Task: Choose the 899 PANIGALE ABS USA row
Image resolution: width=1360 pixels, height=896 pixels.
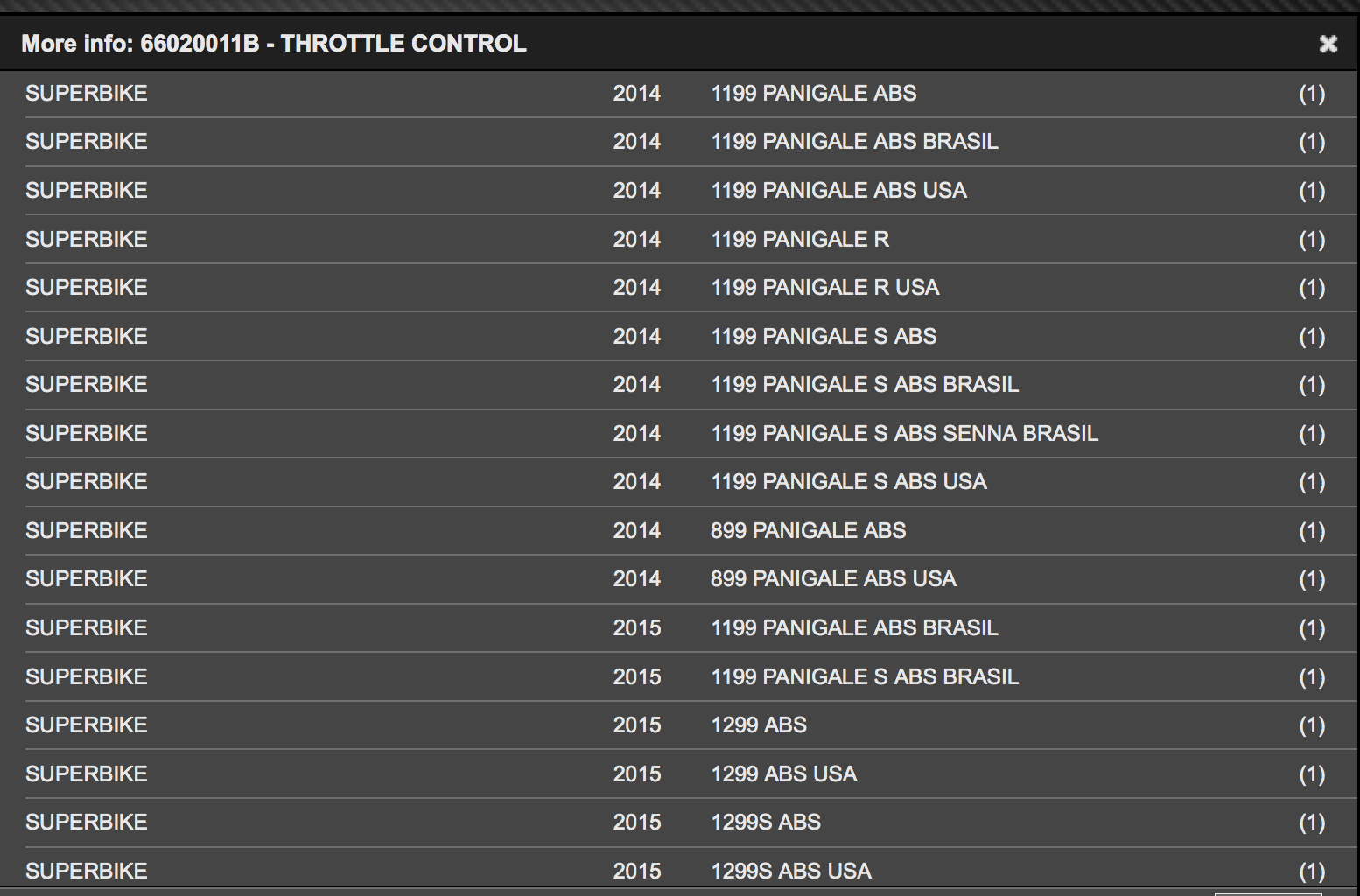Action: click(832, 579)
